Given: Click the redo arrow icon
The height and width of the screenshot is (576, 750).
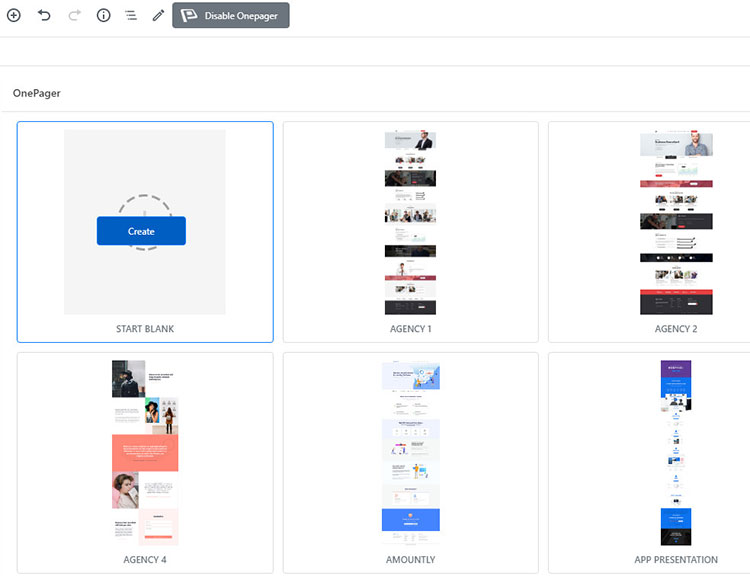Looking at the screenshot, I should coord(74,15).
